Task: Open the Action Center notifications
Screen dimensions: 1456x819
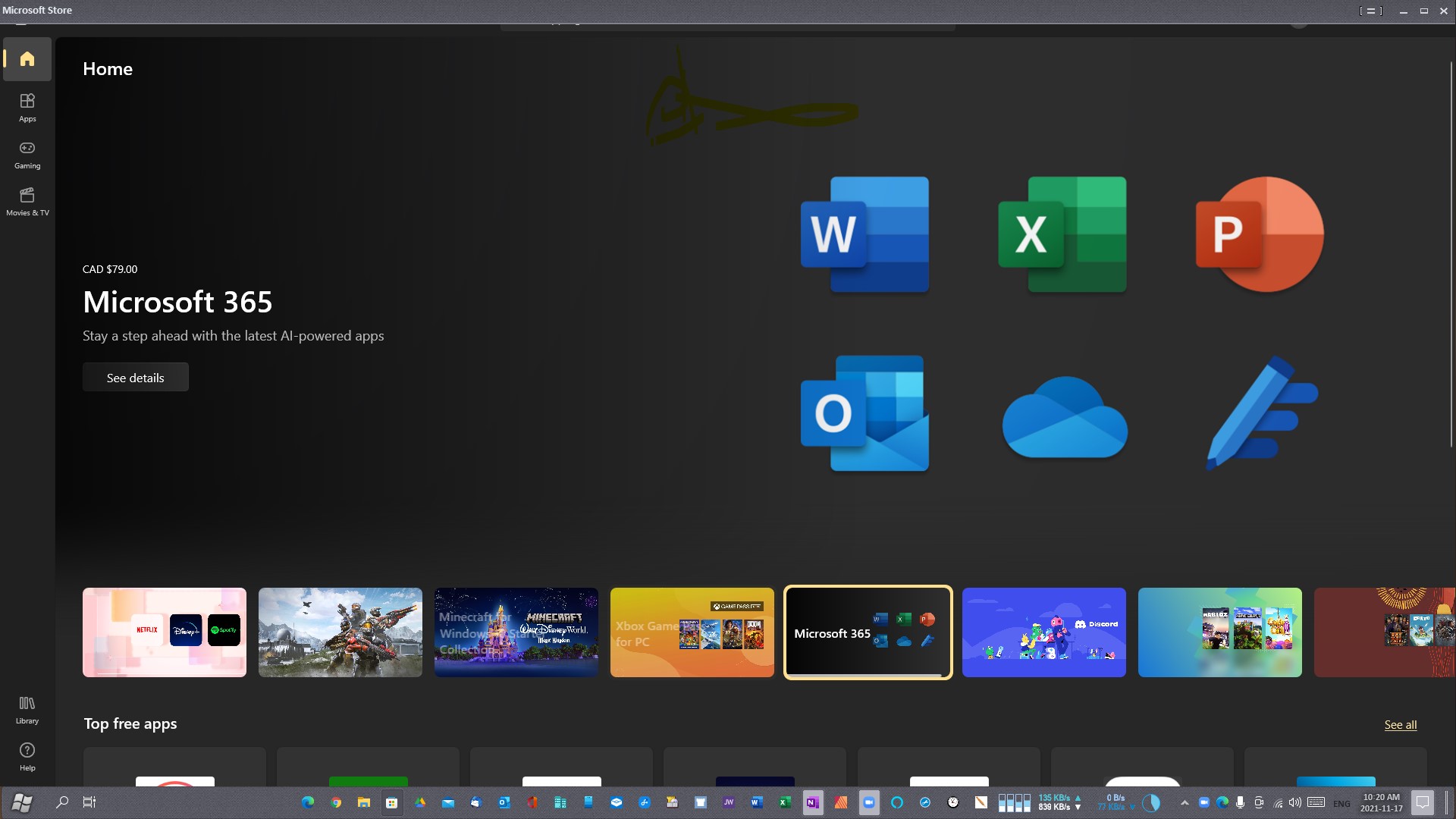Action: (1423, 802)
